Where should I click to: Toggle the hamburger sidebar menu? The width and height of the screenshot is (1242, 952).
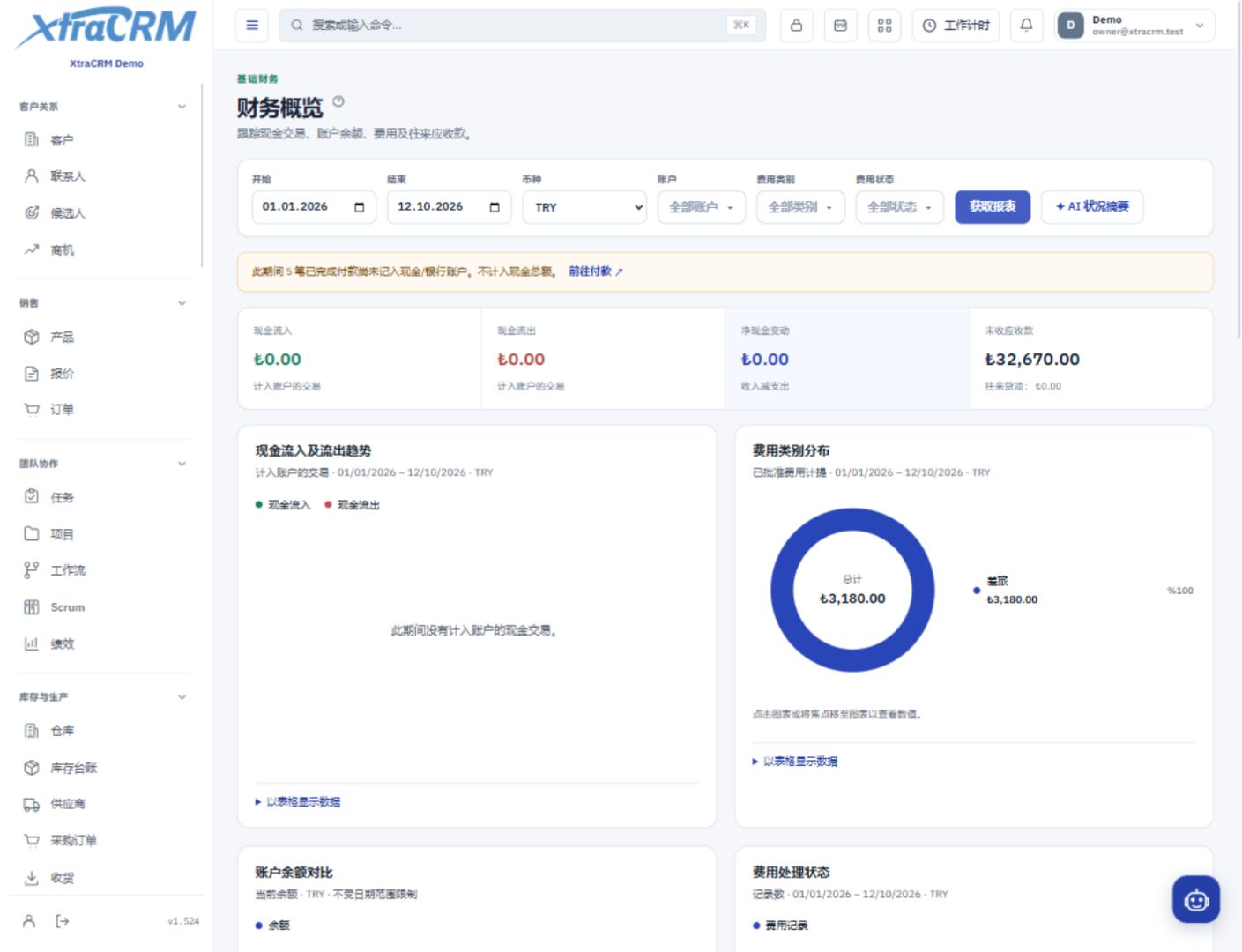[252, 26]
